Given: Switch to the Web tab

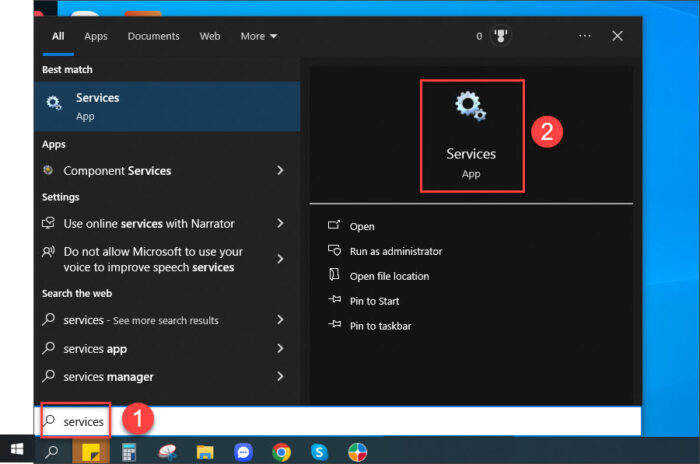Looking at the screenshot, I should (x=210, y=36).
